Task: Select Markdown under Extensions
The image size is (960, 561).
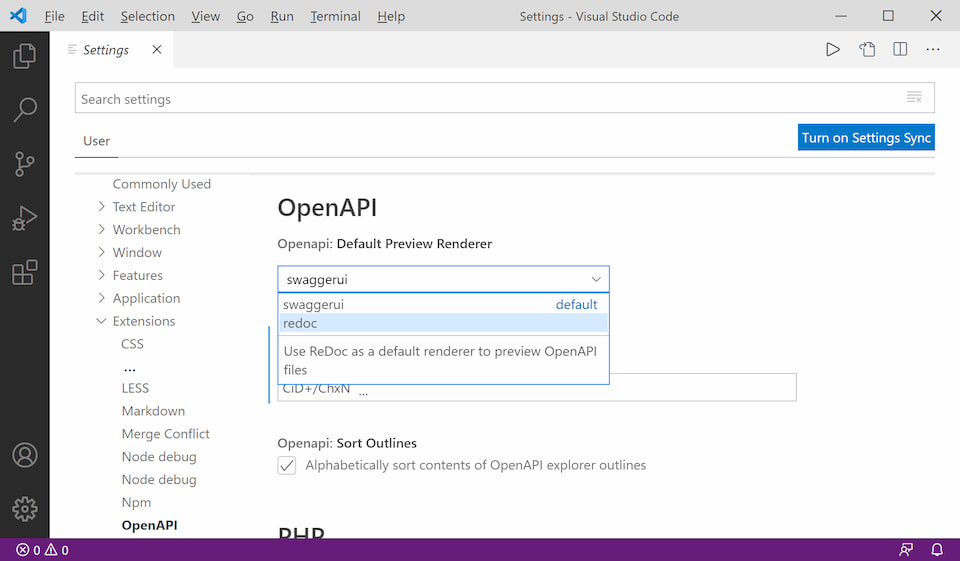Action: click(x=153, y=411)
